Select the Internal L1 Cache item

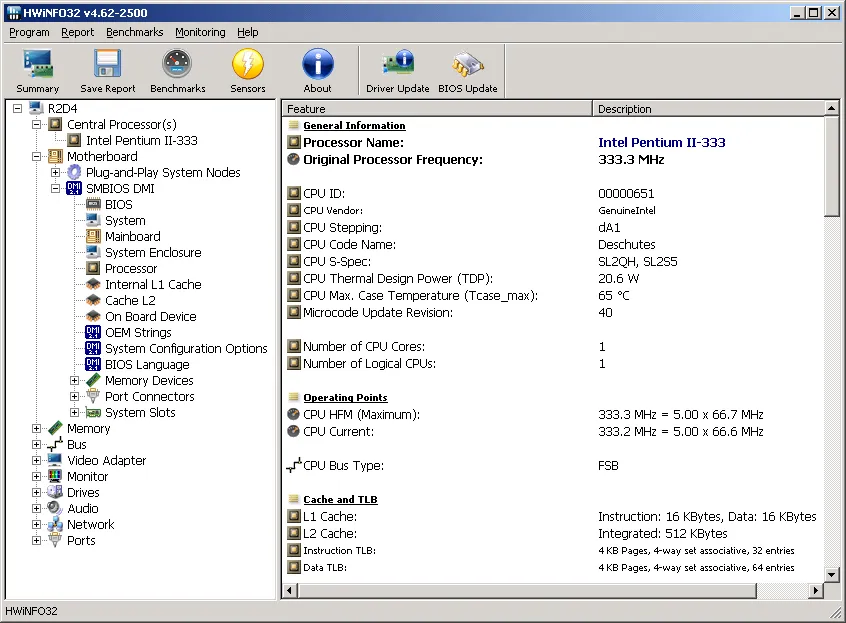(x=153, y=284)
